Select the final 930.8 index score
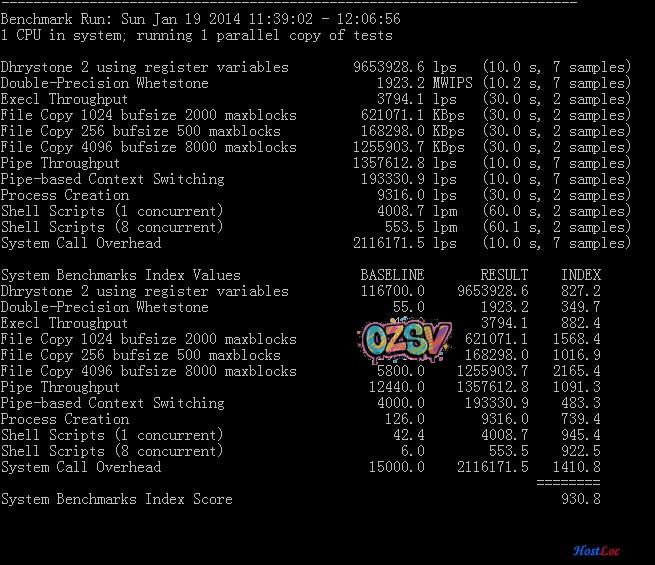Image resolution: width=655 pixels, height=565 pixels. 580,499
